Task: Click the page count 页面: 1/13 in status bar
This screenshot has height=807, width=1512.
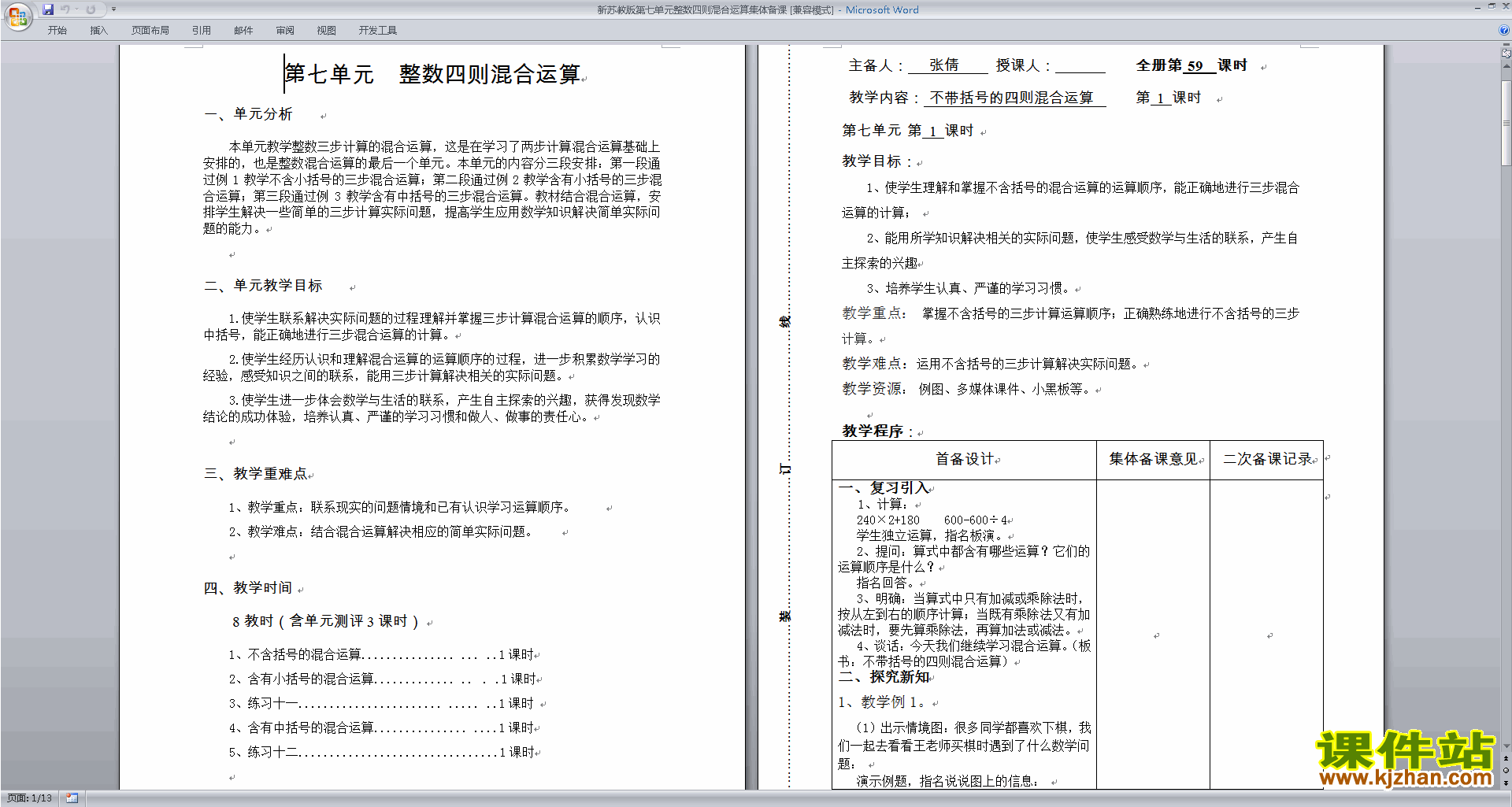Action: tap(29, 798)
